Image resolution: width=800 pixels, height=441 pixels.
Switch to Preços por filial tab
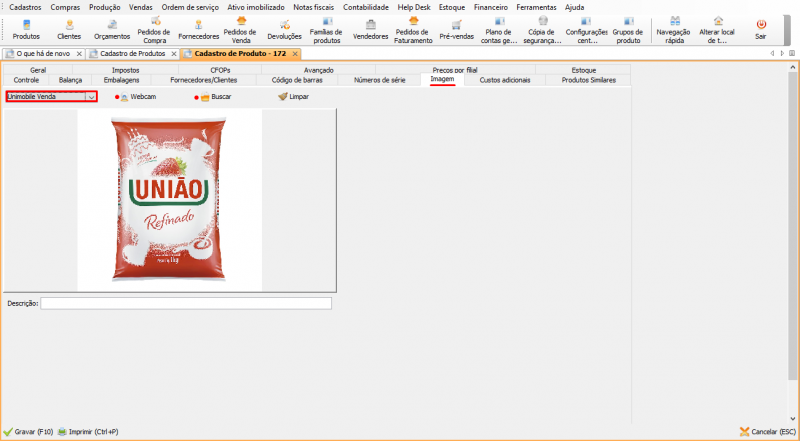coord(455,70)
